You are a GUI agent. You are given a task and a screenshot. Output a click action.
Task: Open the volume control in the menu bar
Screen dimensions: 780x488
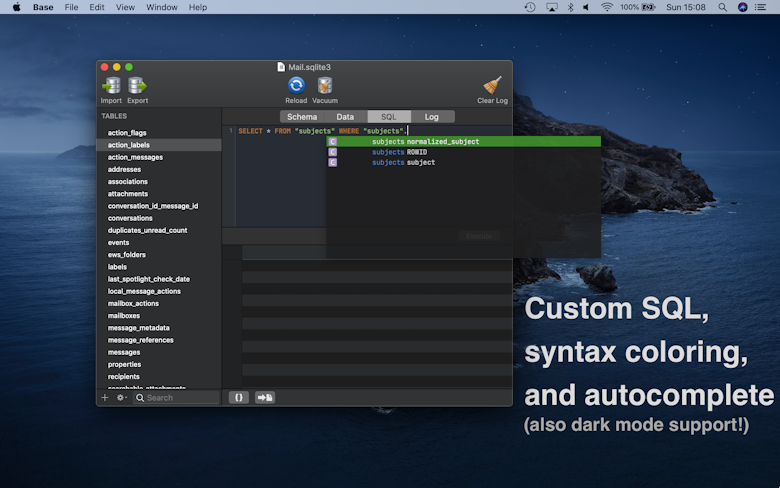point(586,7)
